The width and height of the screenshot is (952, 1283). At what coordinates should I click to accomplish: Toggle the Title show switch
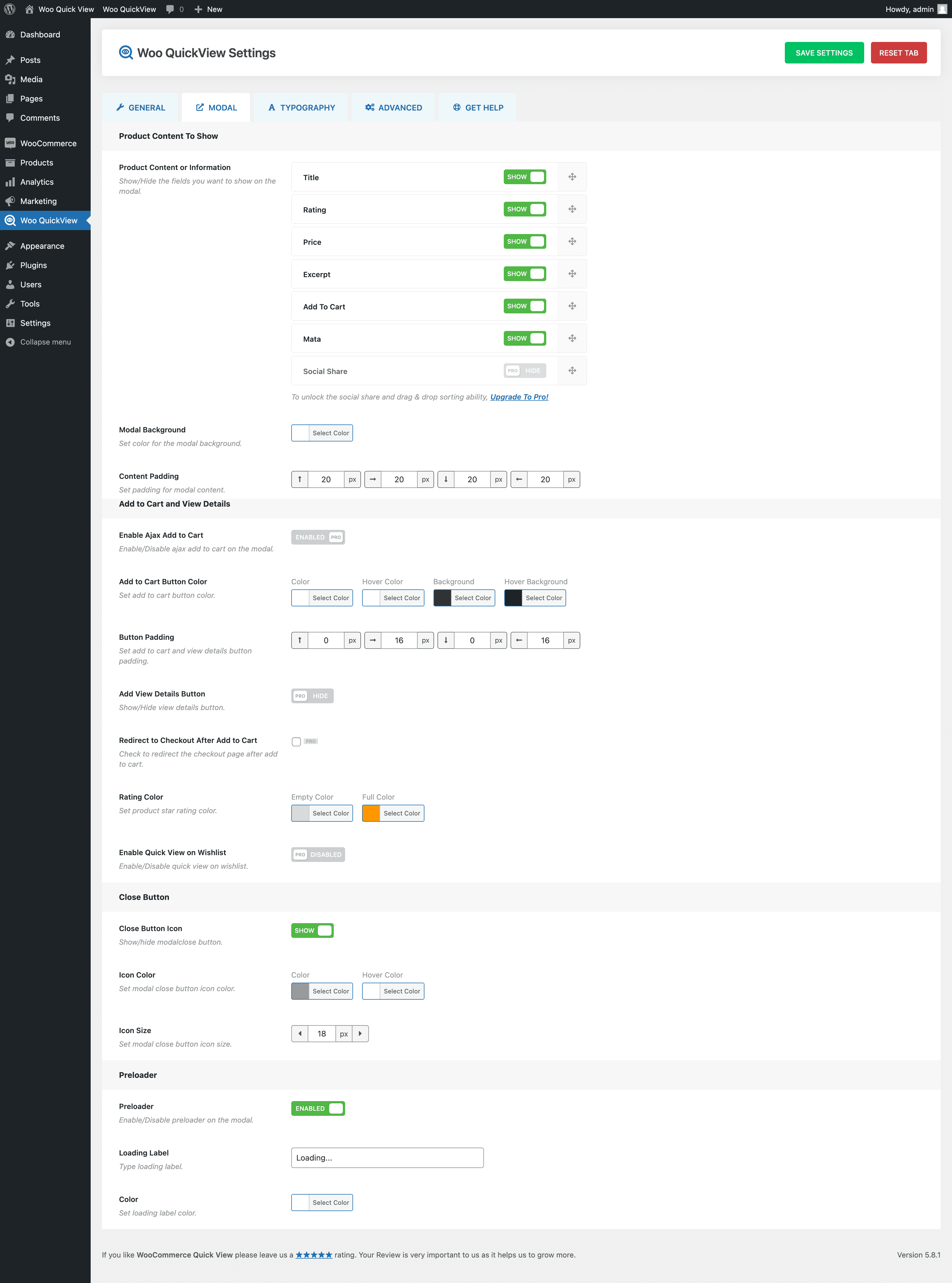[524, 177]
